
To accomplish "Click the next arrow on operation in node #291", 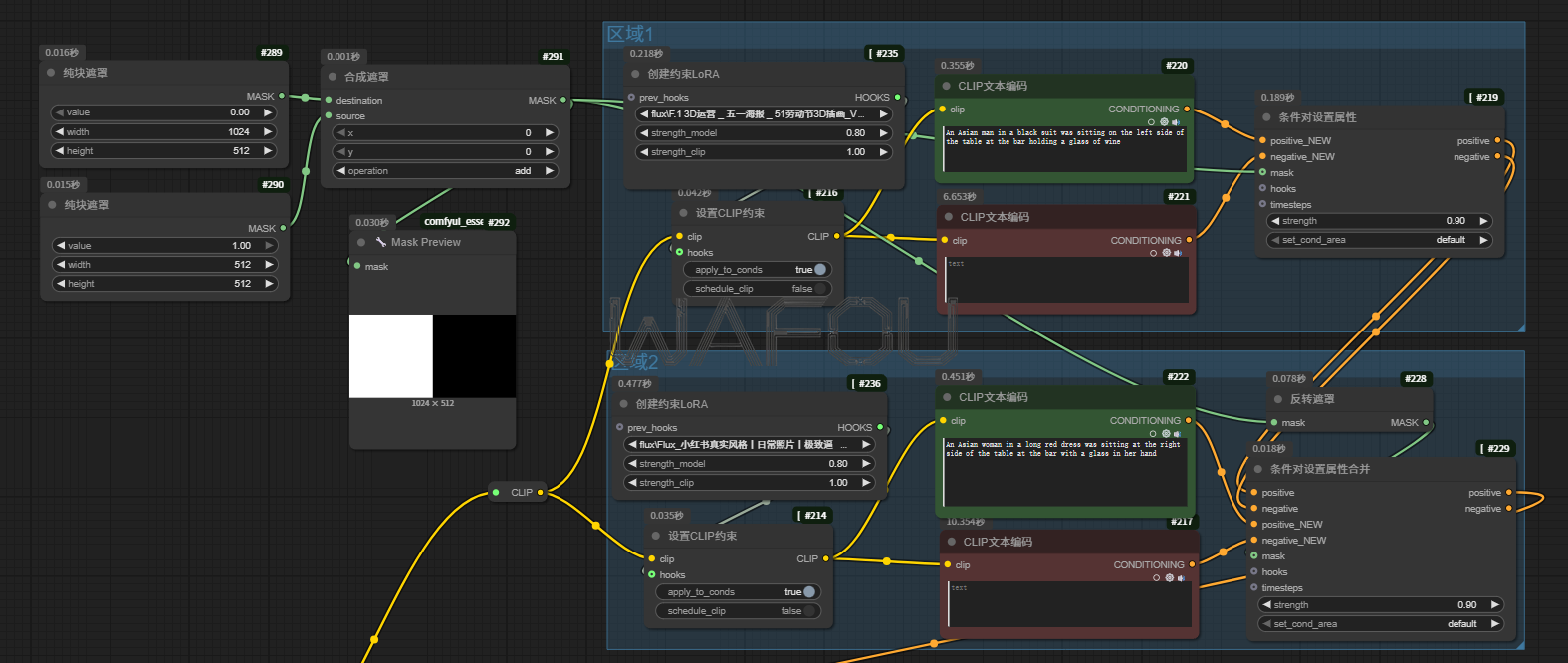I will click(549, 171).
